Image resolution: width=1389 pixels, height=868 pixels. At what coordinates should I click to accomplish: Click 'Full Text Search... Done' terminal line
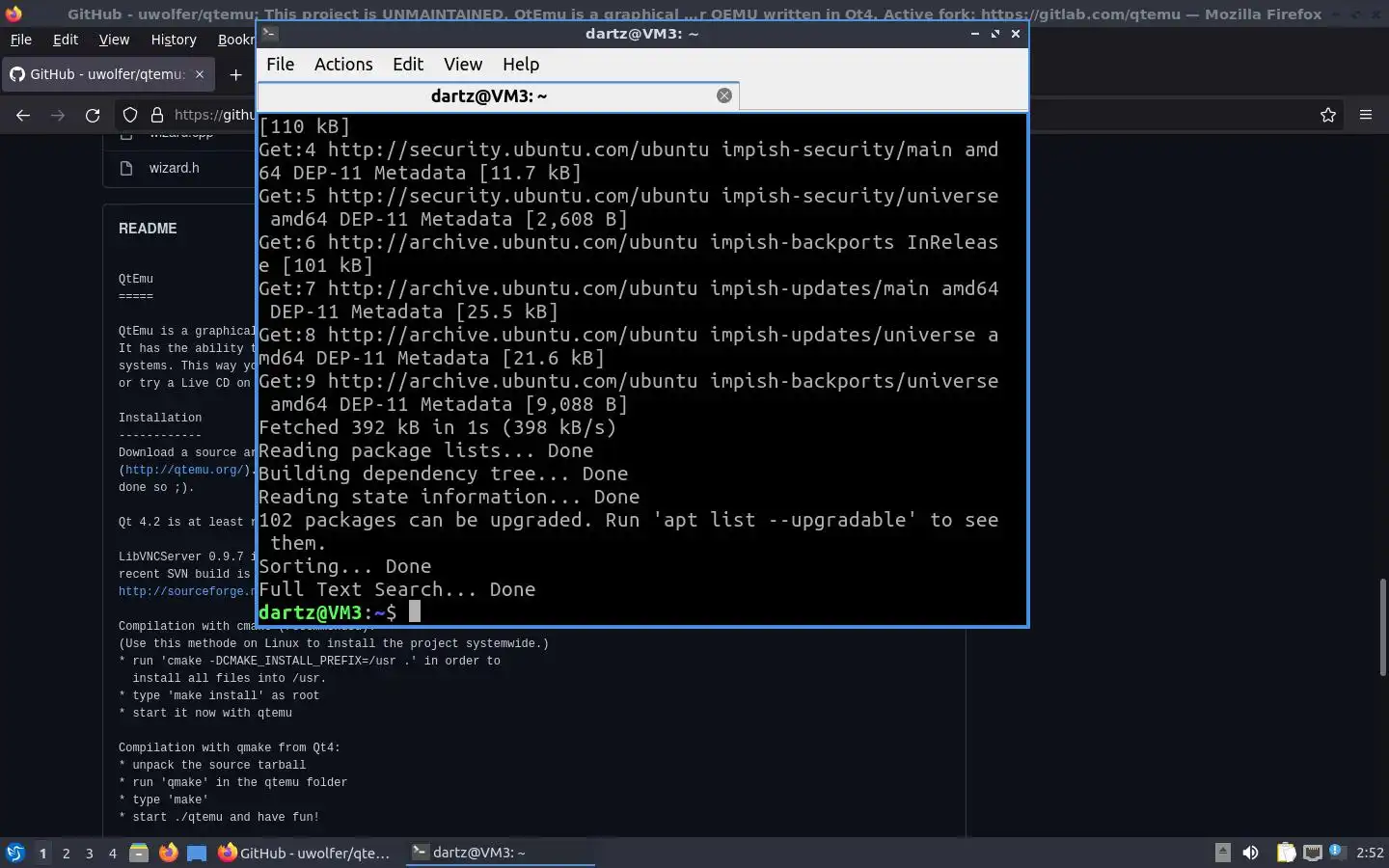click(x=396, y=589)
